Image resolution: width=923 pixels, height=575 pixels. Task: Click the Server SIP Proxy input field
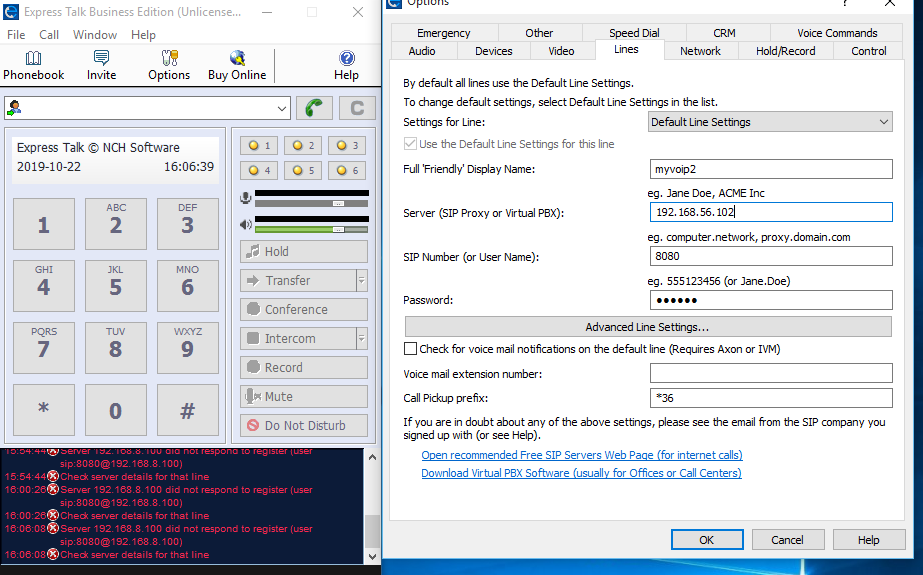pyautogui.click(x=770, y=212)
